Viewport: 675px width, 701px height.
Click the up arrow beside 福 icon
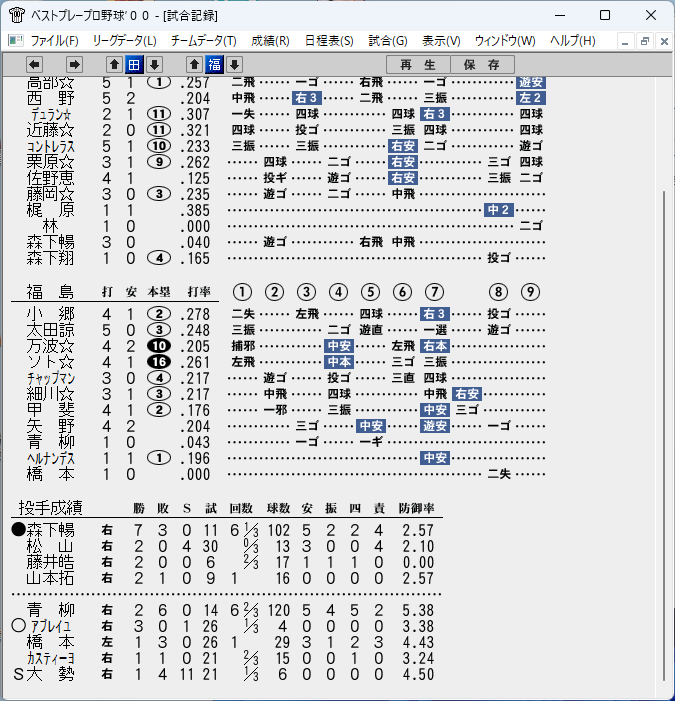[x=194, y=65]
